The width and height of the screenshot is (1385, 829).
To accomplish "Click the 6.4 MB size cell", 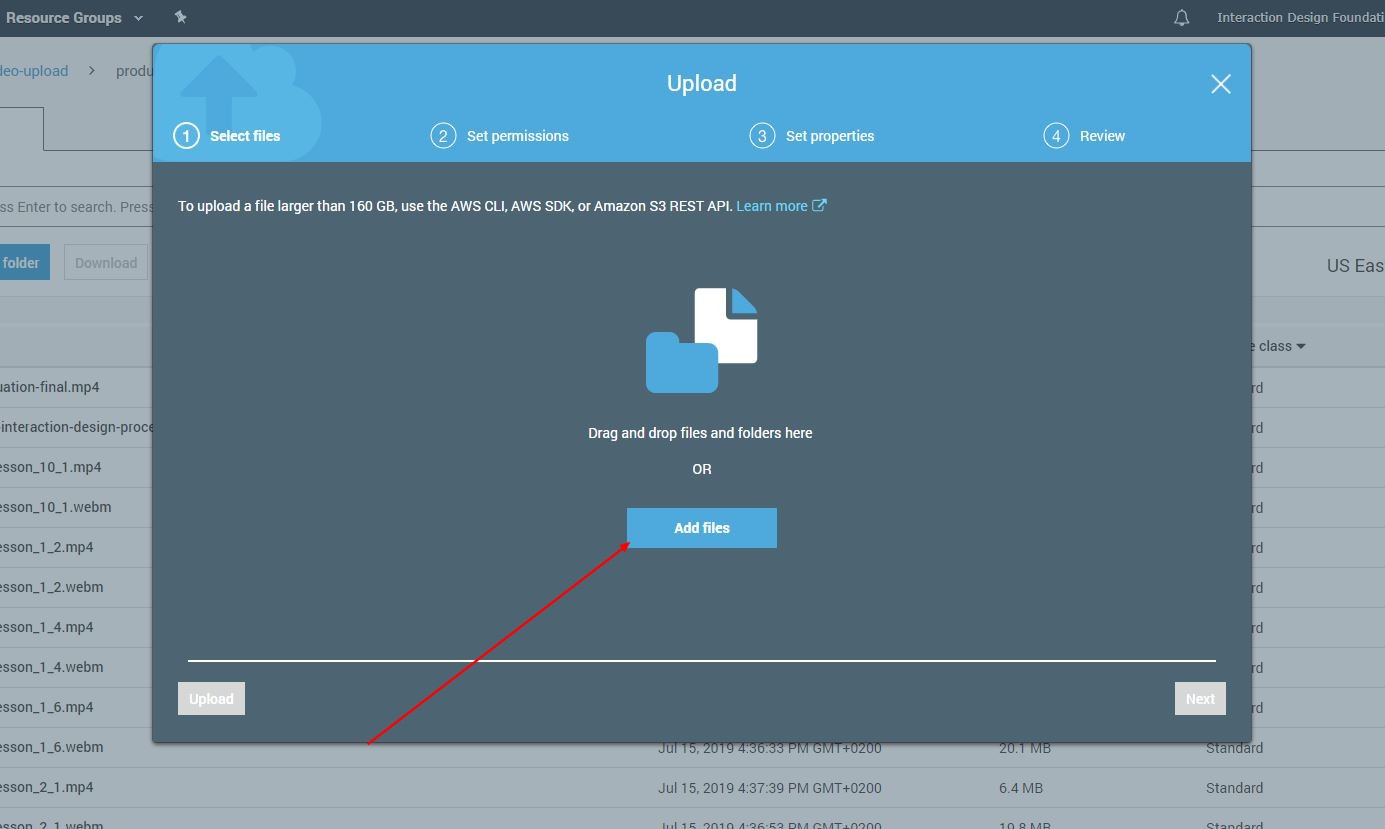I will [x=1020, y=788].
